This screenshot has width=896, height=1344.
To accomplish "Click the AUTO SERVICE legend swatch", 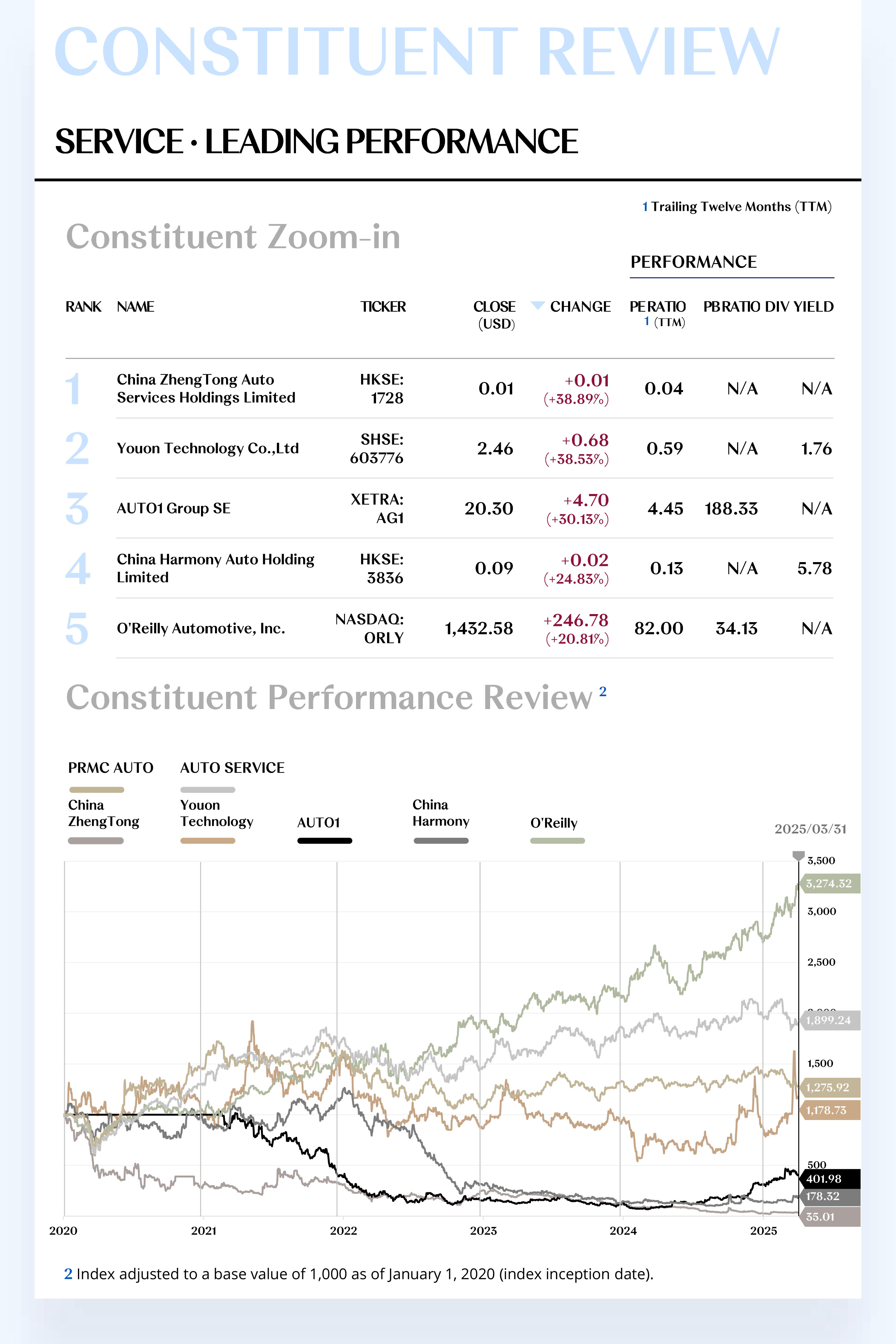I will pos(208,790).
